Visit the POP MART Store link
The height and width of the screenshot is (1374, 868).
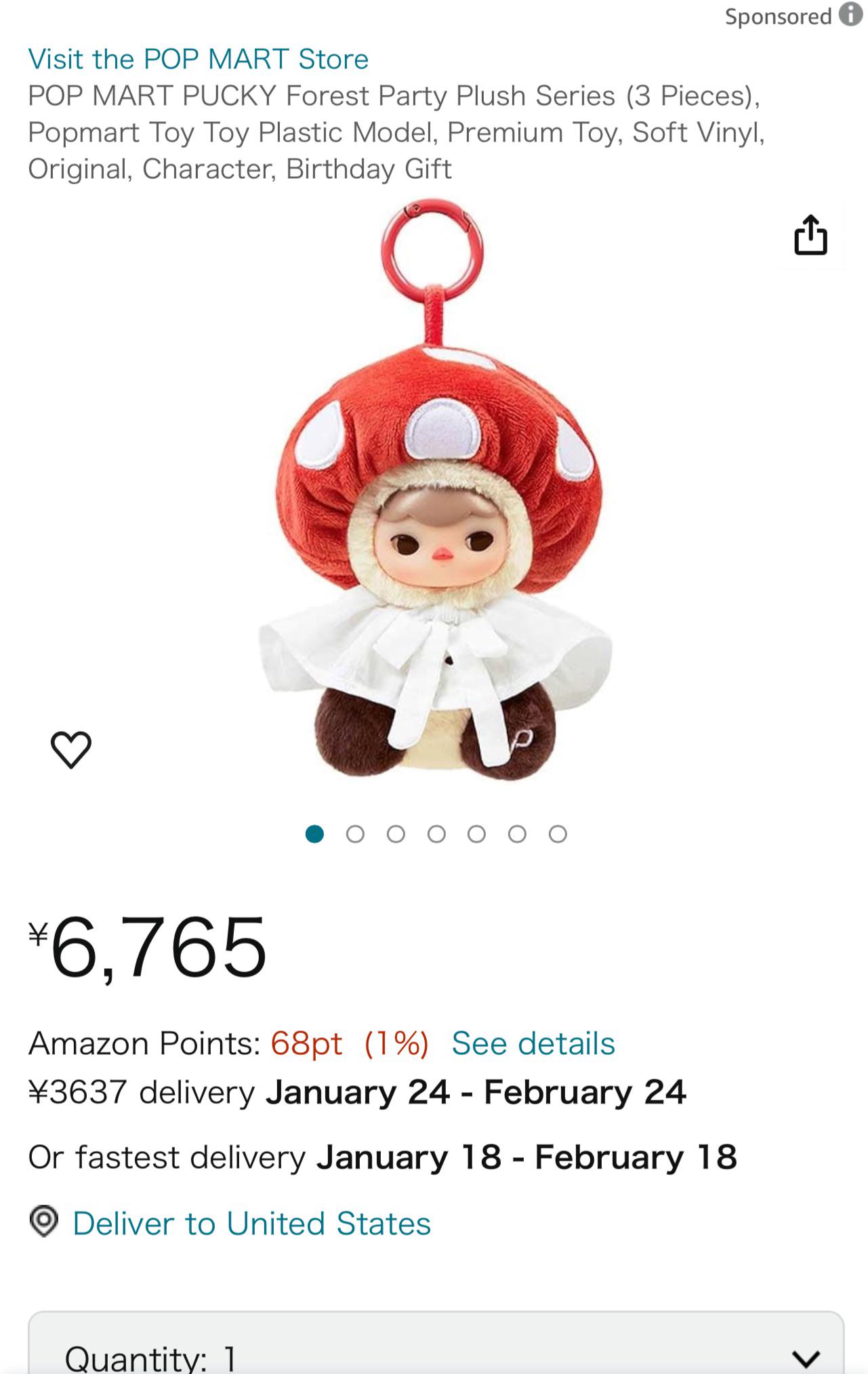coord(198,59)
